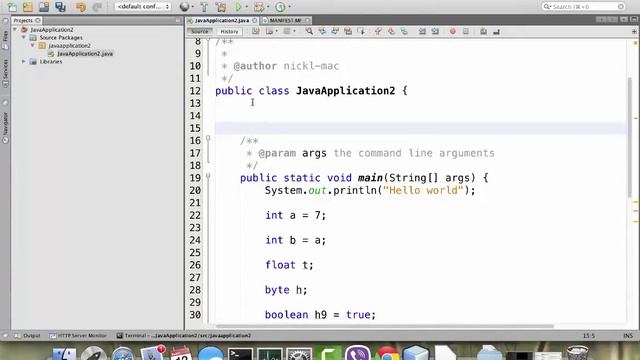Click the Next Bookmark icon

point(391,31)
